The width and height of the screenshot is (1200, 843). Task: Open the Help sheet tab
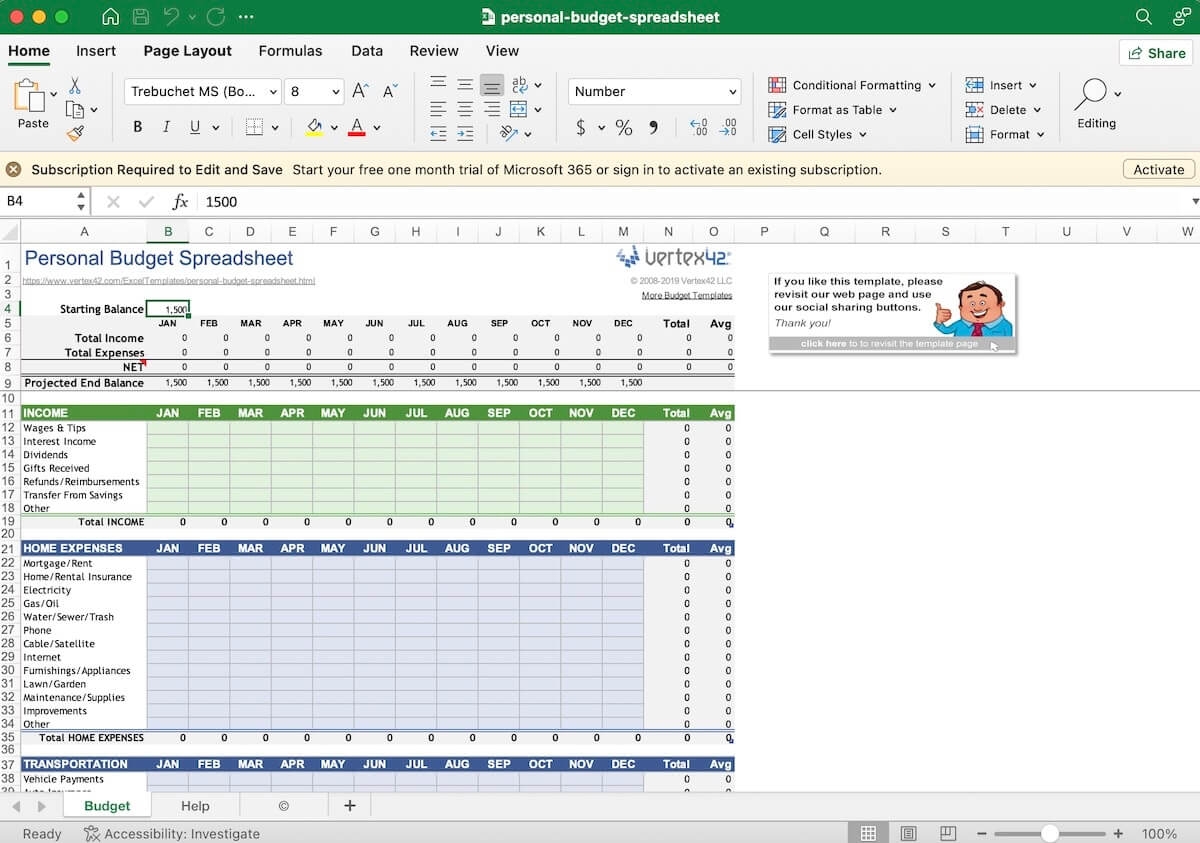195,805
